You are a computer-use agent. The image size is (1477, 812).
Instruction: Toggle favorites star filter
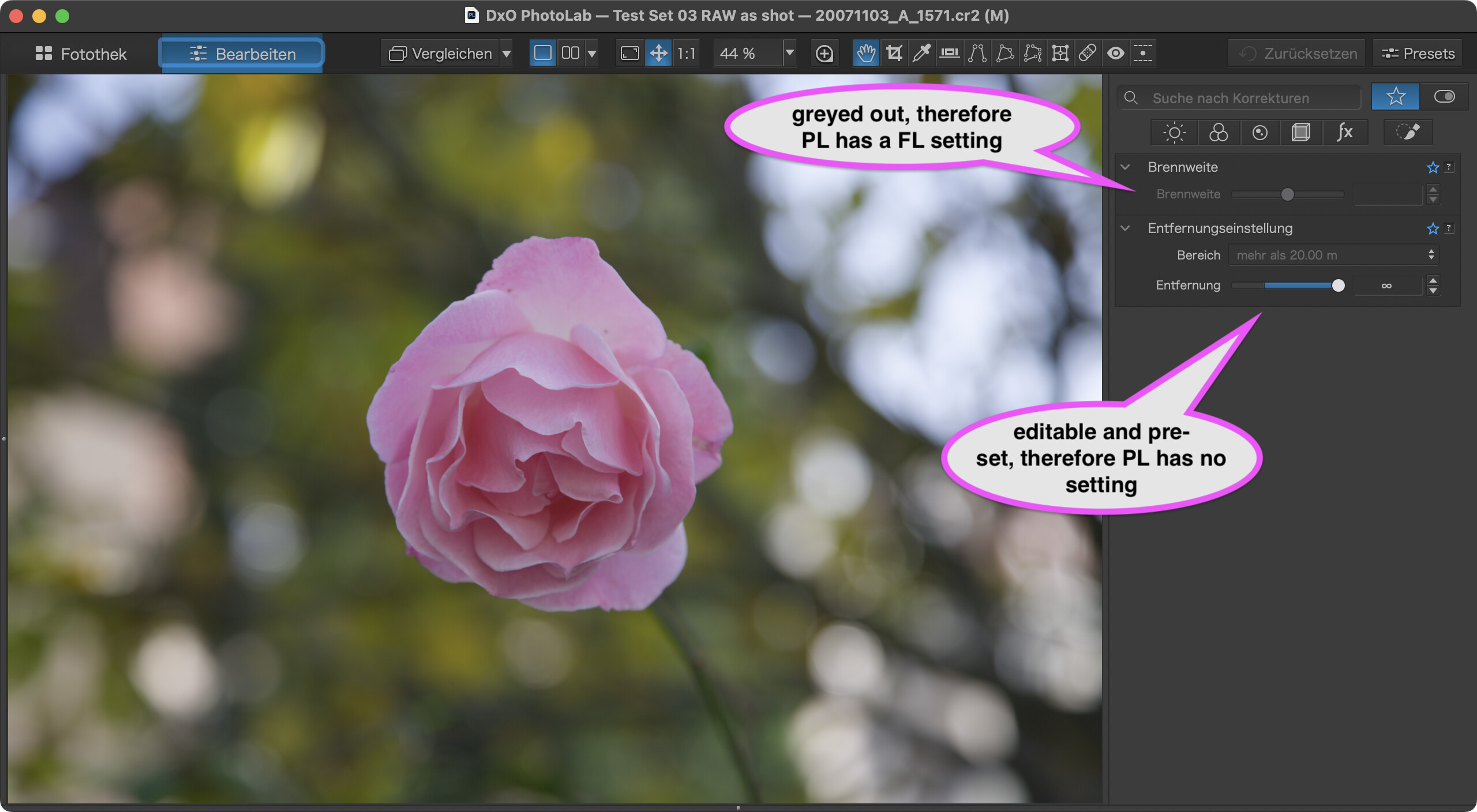click(x=1395, y=97)
